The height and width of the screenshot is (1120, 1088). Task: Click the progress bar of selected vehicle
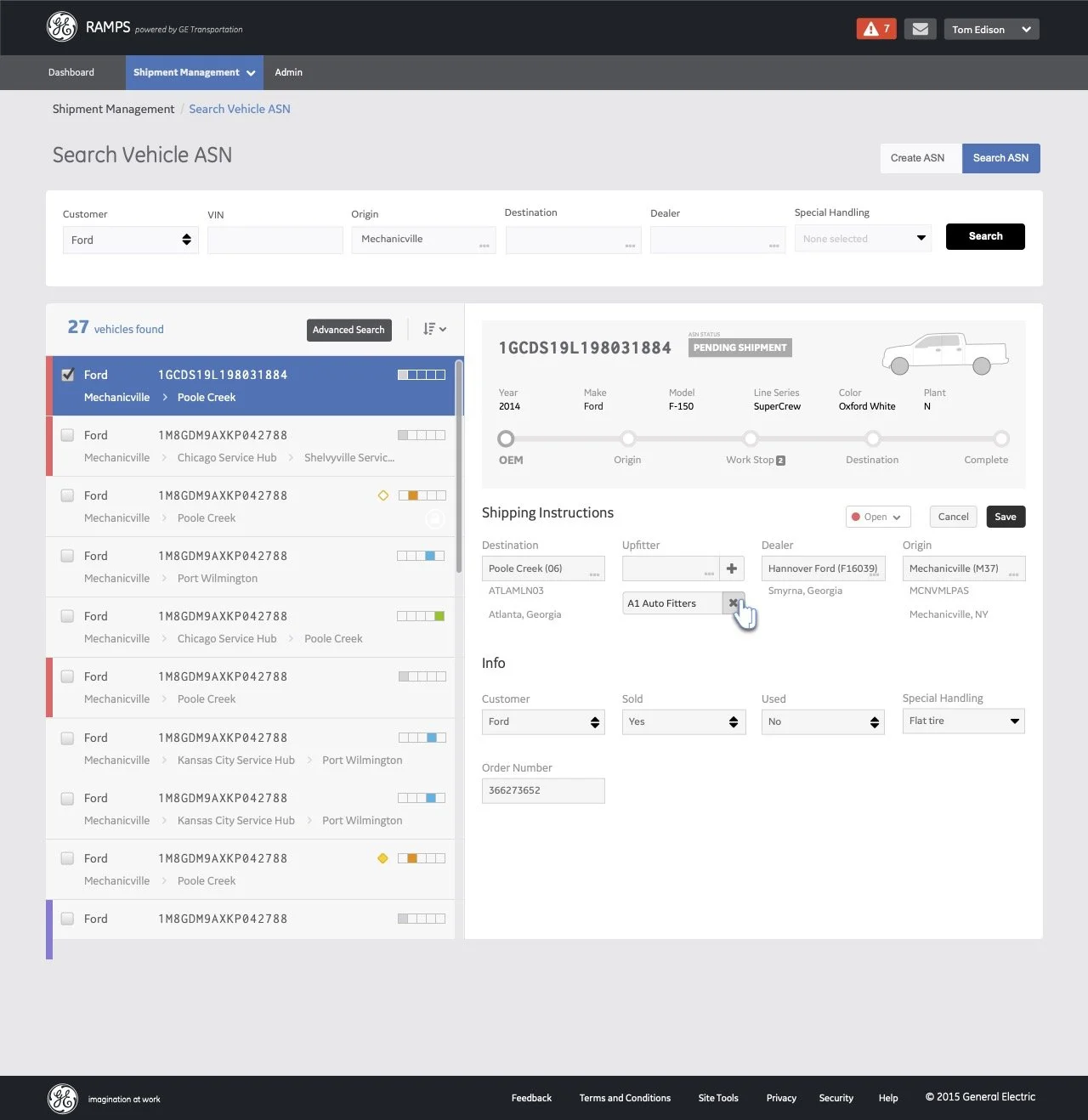422,375
